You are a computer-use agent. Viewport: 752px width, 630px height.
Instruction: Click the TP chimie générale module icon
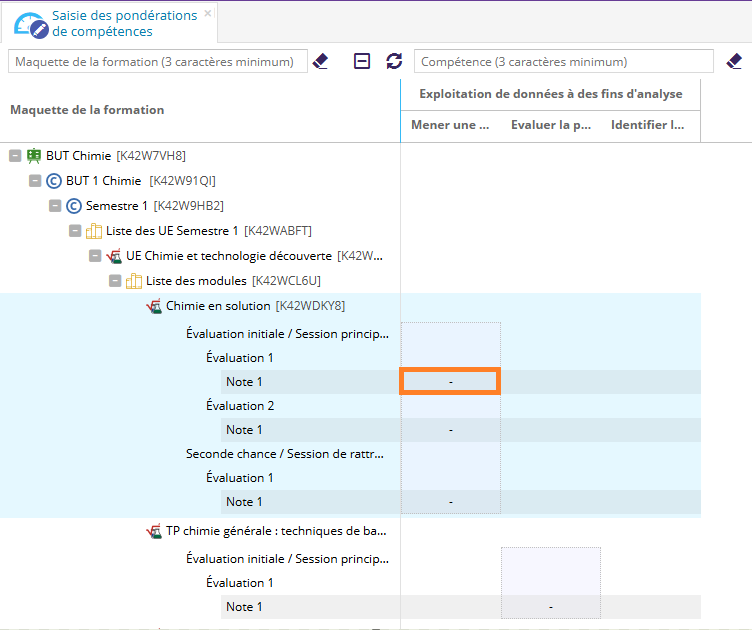154,531
